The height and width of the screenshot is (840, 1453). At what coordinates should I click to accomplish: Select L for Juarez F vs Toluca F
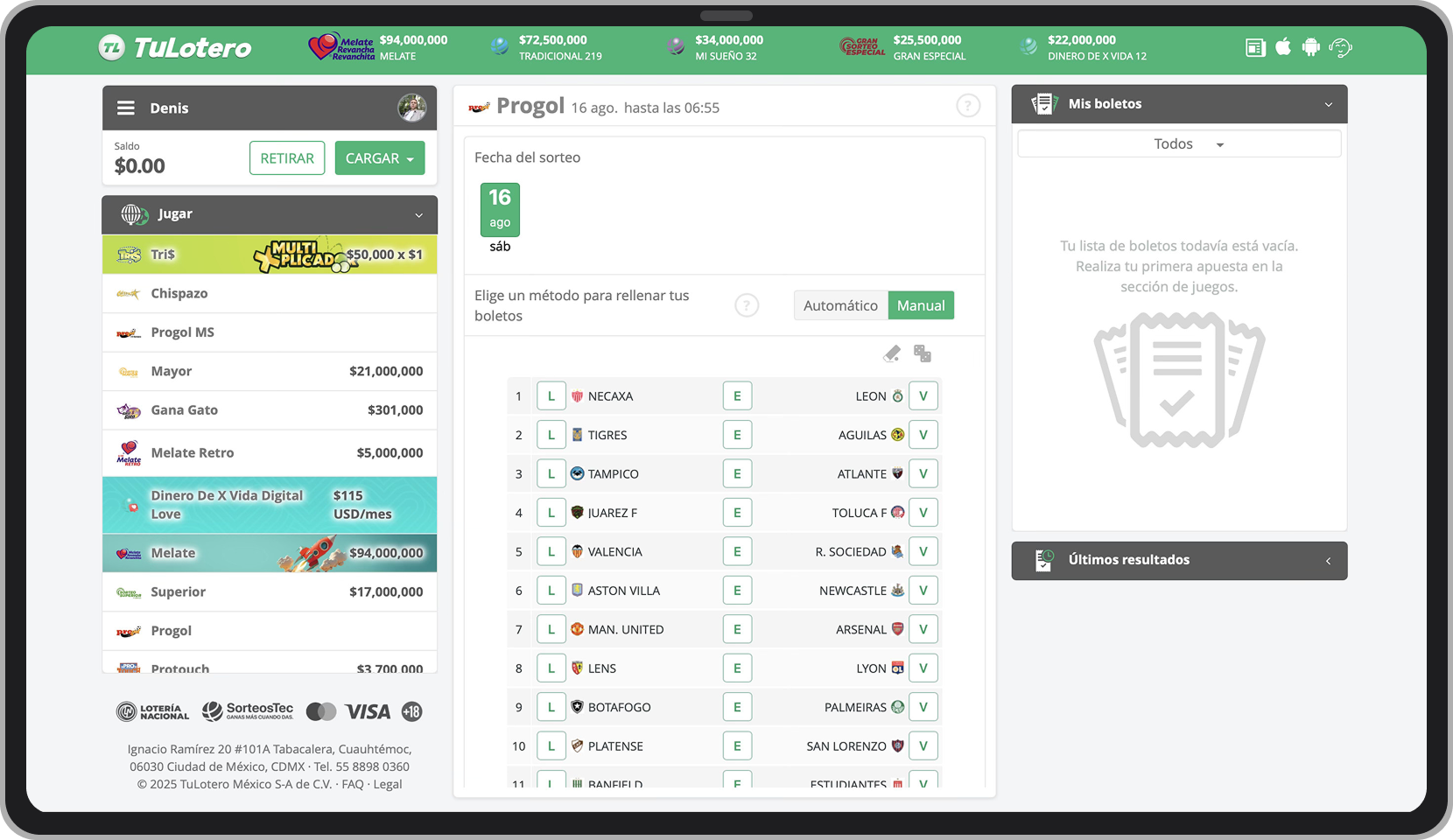tap(551, 513)
